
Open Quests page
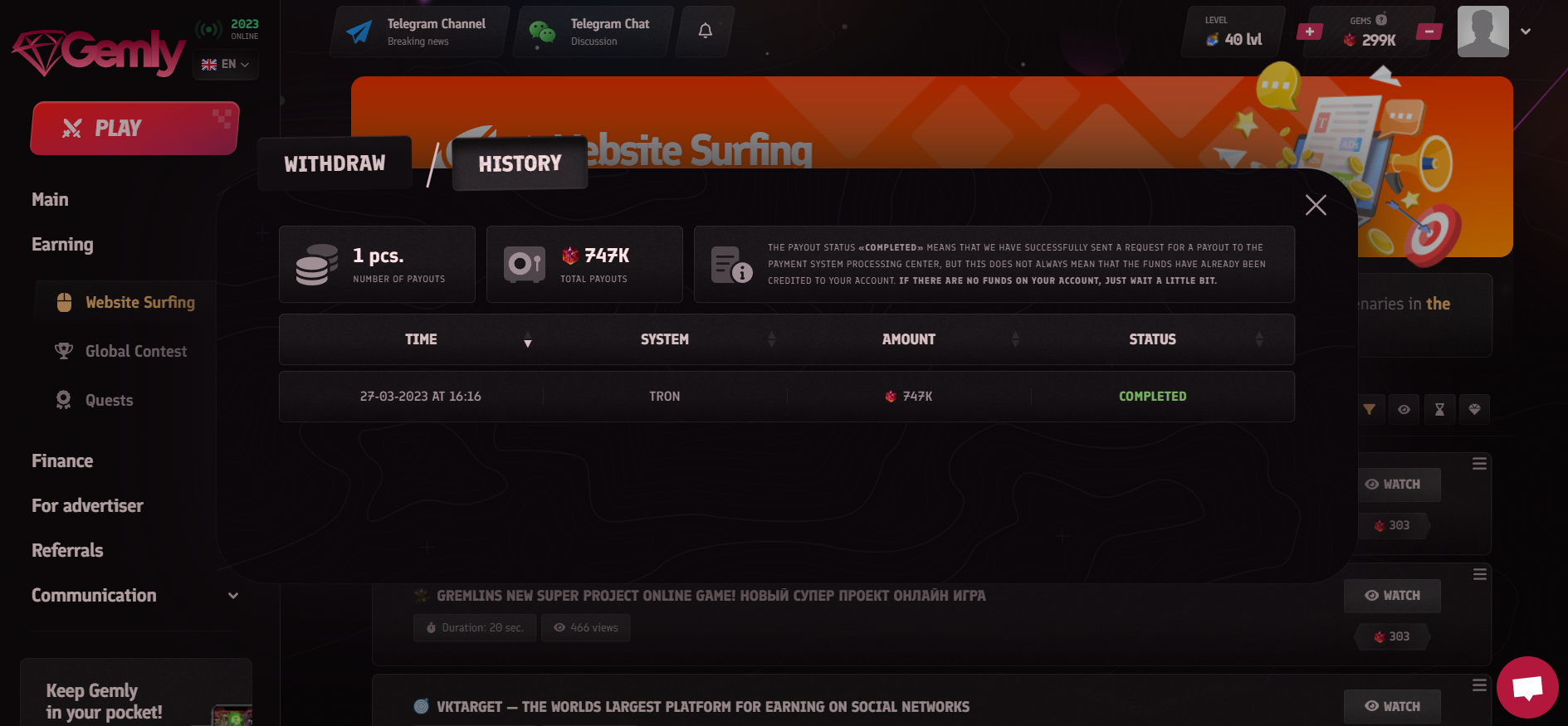[x=109, y=400]
